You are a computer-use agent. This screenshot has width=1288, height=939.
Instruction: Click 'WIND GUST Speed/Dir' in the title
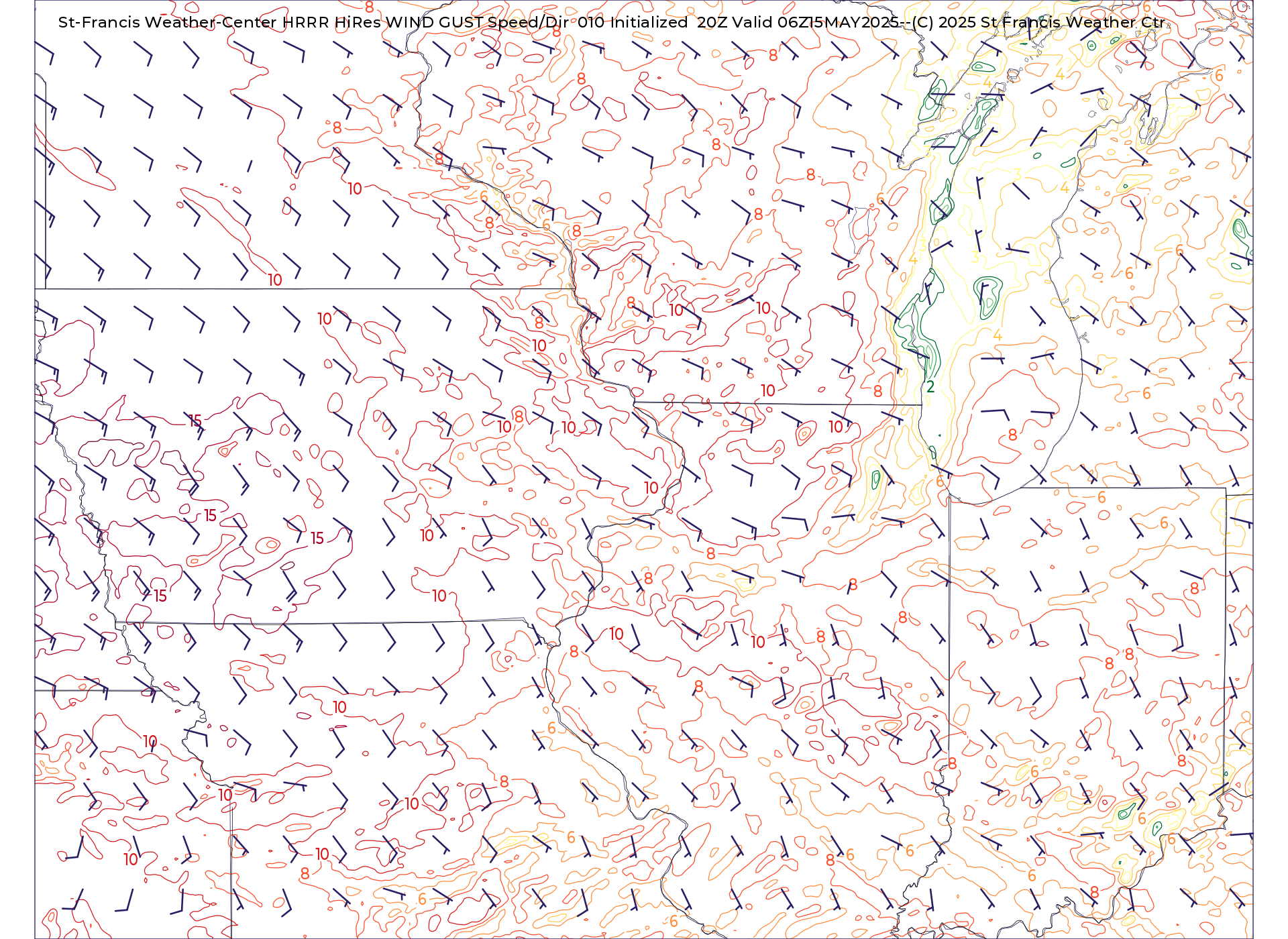[x=478, y=22]
